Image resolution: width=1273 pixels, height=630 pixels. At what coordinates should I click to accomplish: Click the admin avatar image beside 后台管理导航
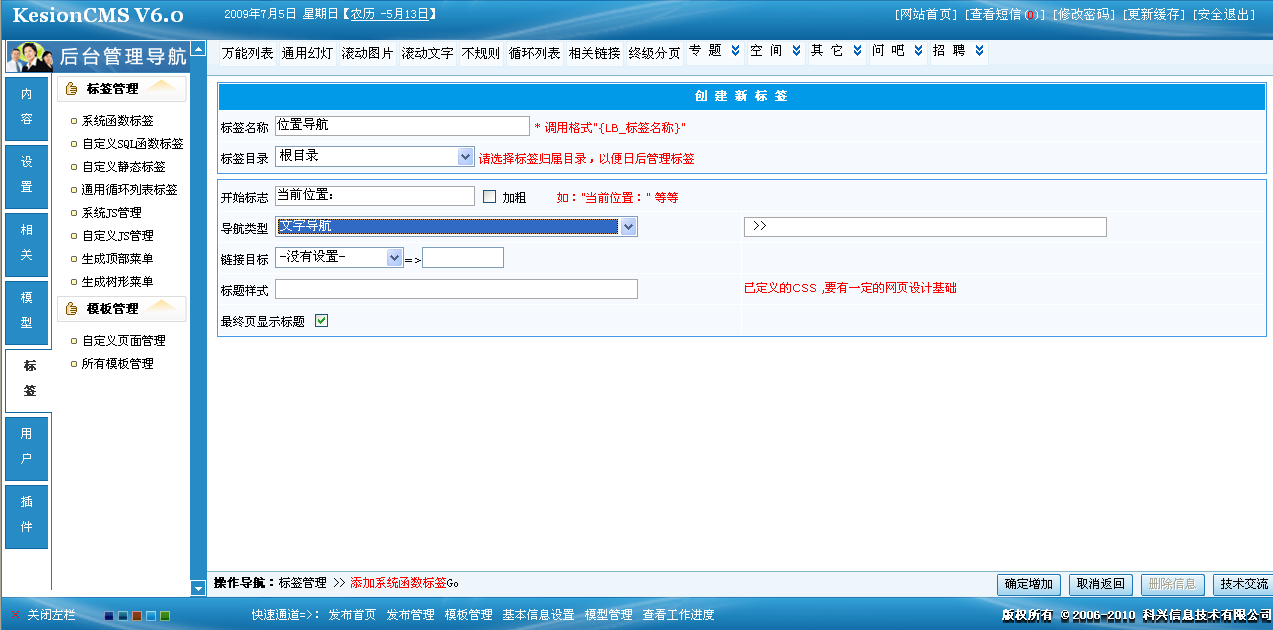[x=28, y=55]
